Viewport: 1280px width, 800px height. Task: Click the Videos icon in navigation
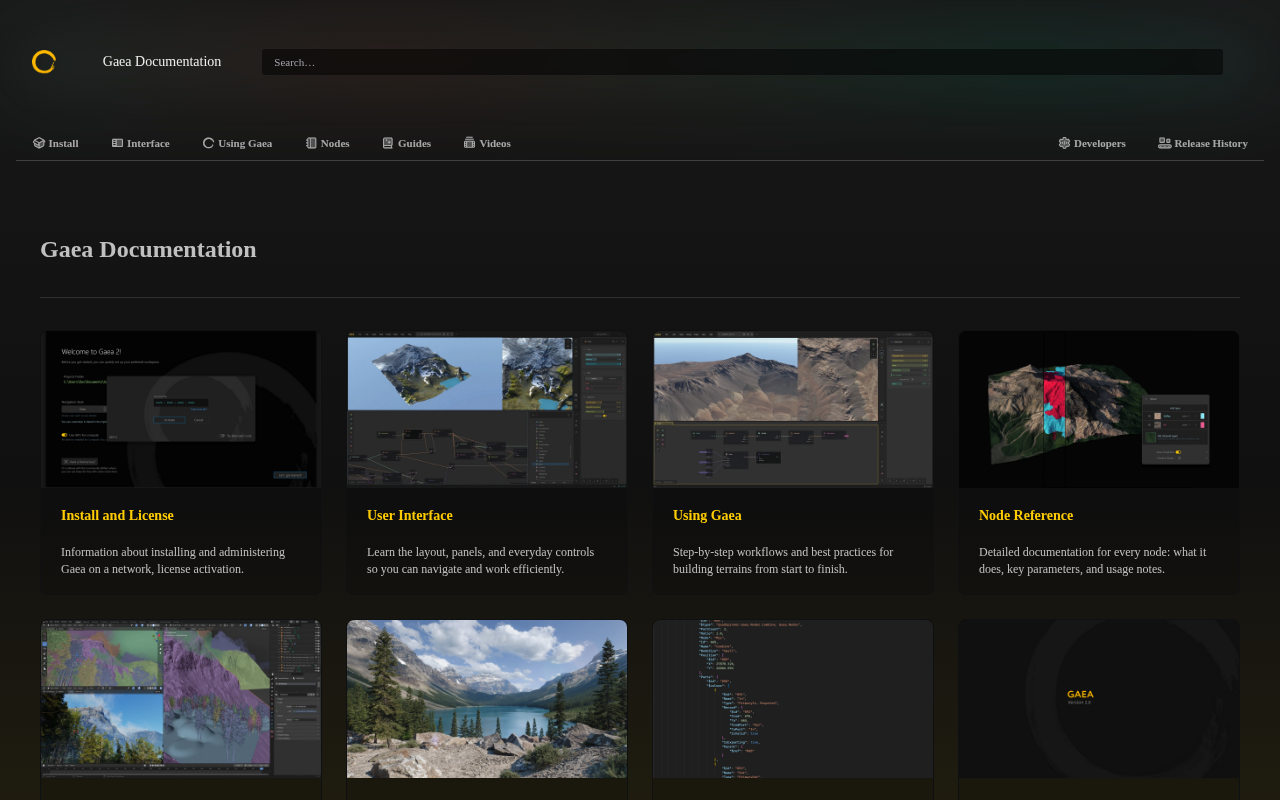click(x=469, y=143)
